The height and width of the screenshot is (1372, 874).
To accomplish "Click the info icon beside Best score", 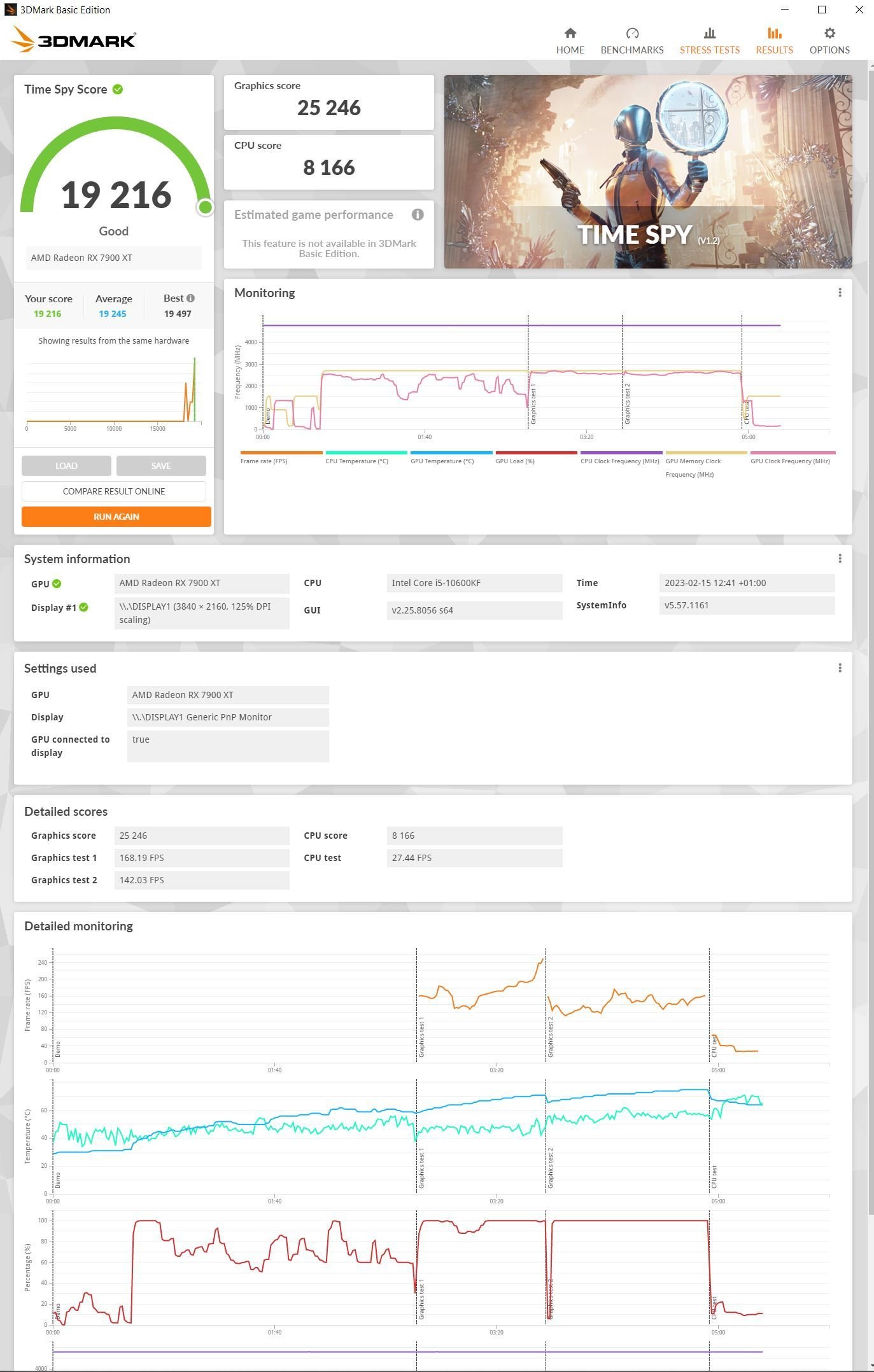I will pos(190,298).
